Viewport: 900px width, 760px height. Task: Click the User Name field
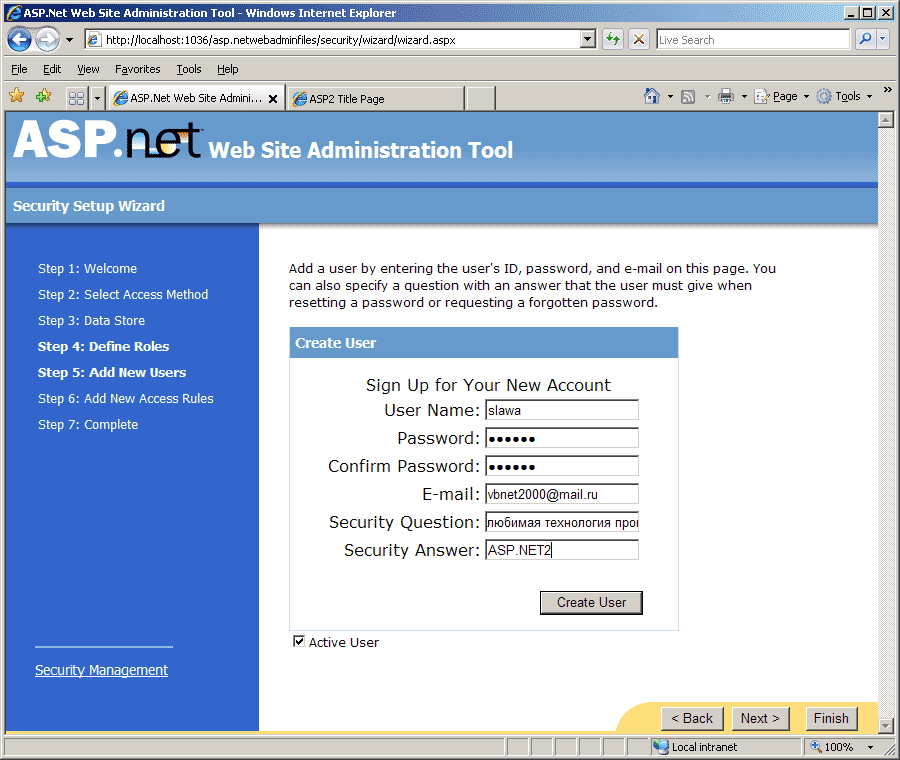[x=562, y=410]
